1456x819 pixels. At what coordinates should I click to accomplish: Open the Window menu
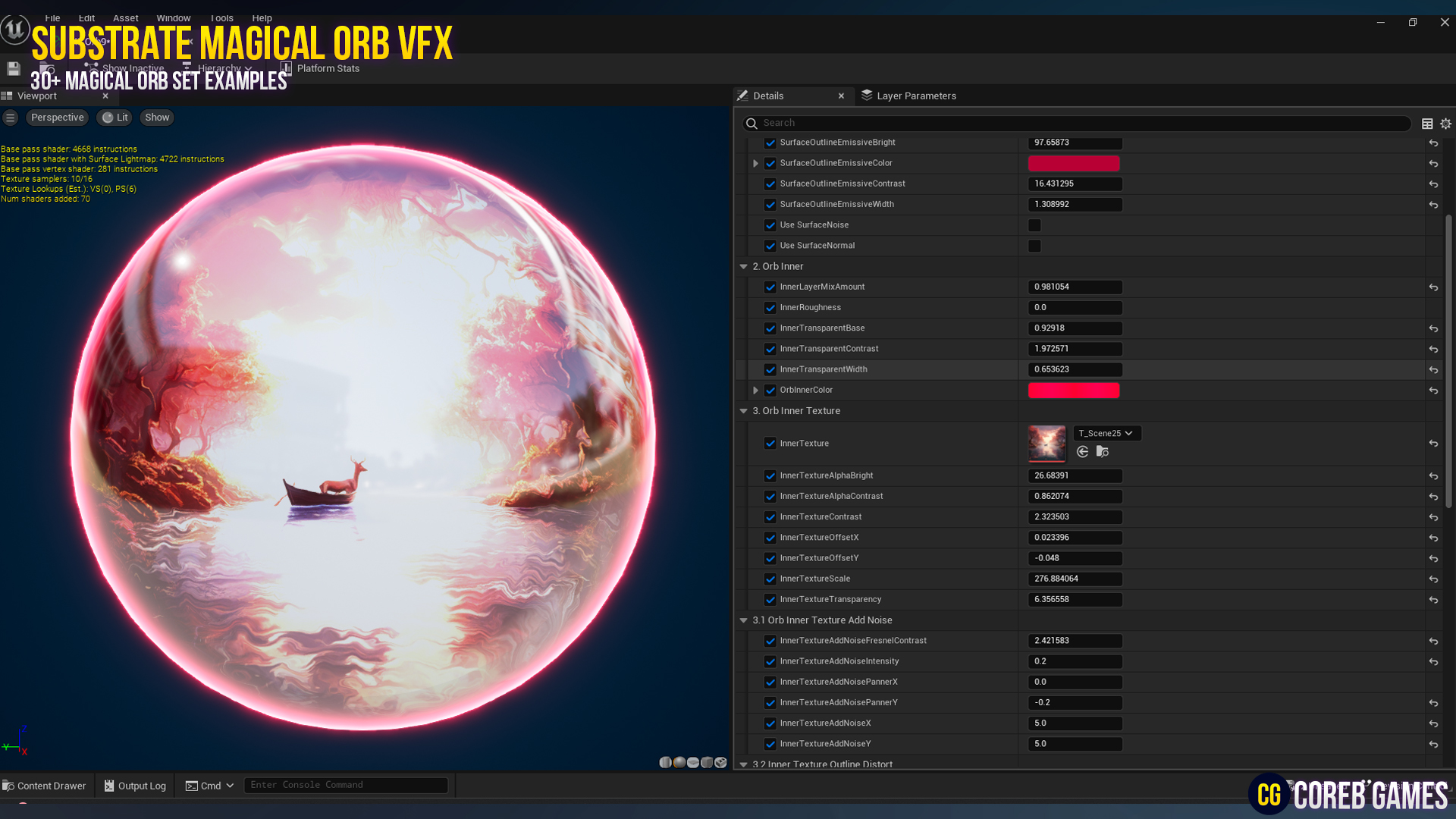point(173,17)
